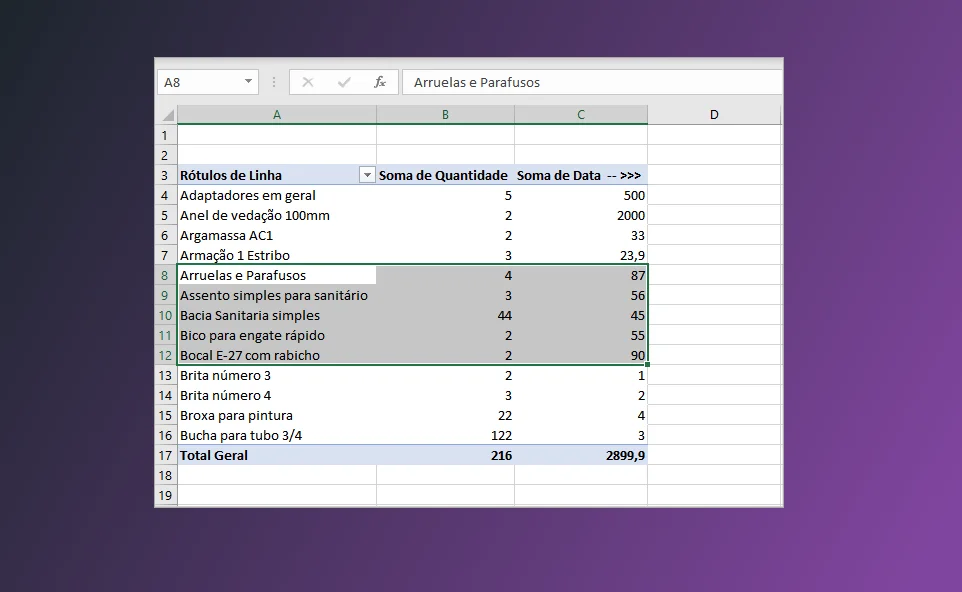Select row header 12
Screen dimensions: 962x592
tap(165, 355)
